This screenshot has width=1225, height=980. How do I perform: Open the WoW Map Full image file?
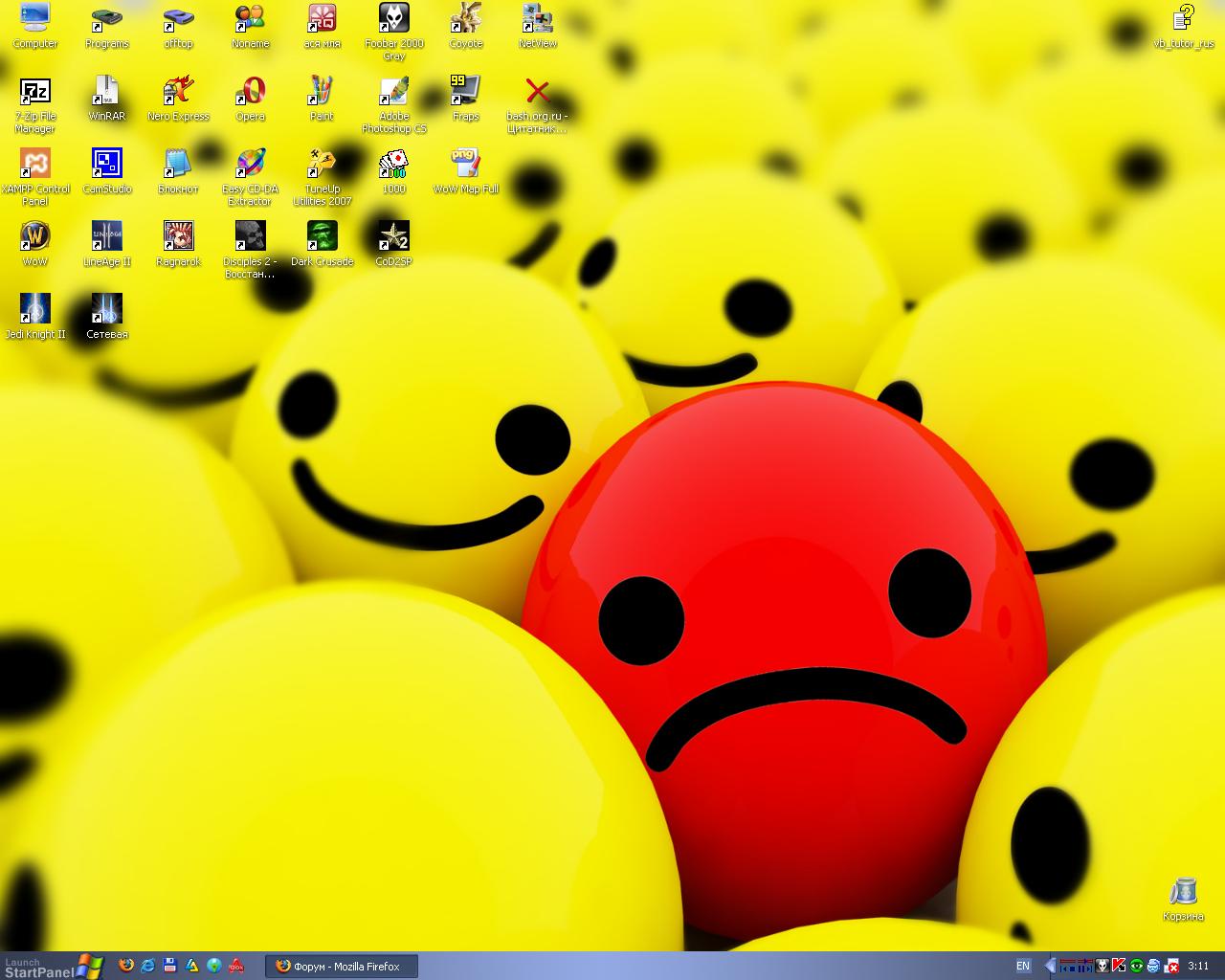click(466, 172)
